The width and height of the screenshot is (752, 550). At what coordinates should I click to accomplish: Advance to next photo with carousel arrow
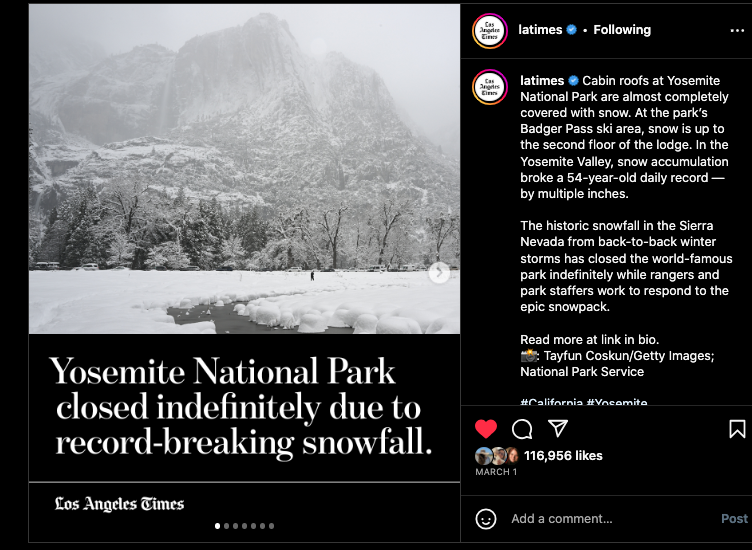click(439, 273)
